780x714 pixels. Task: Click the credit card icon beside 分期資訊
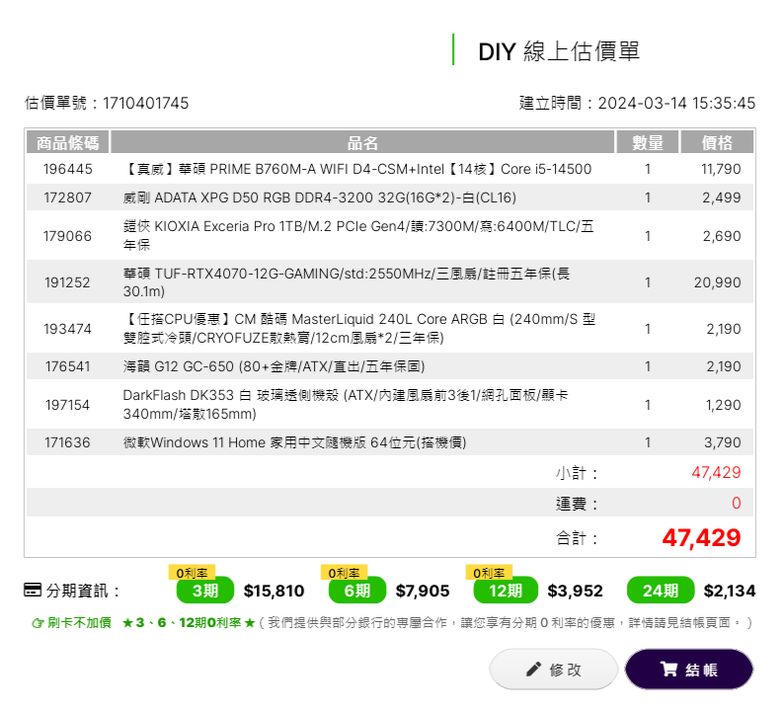point(33,590)
